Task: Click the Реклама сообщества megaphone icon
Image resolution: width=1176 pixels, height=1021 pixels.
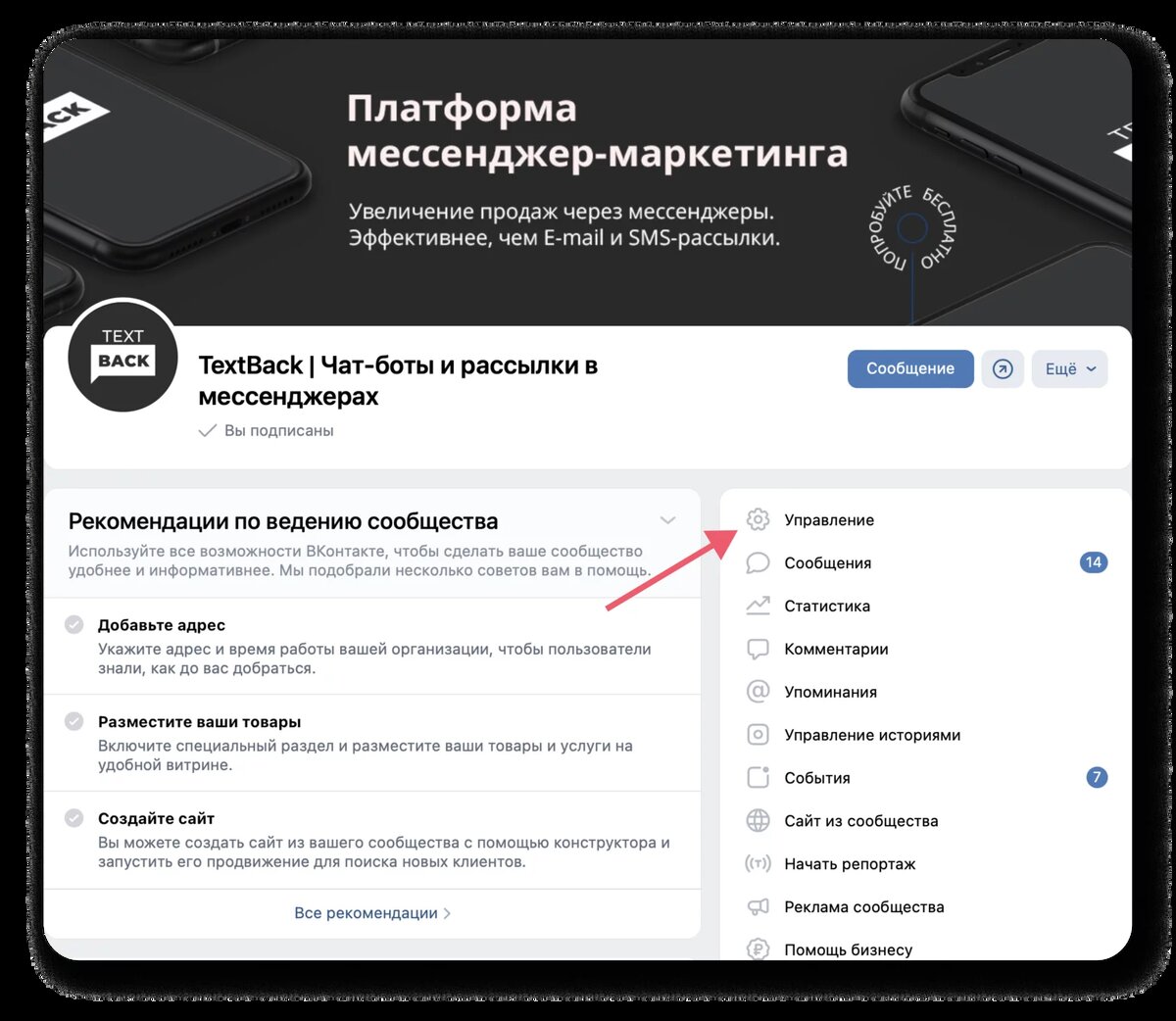Action: point(758,906)
